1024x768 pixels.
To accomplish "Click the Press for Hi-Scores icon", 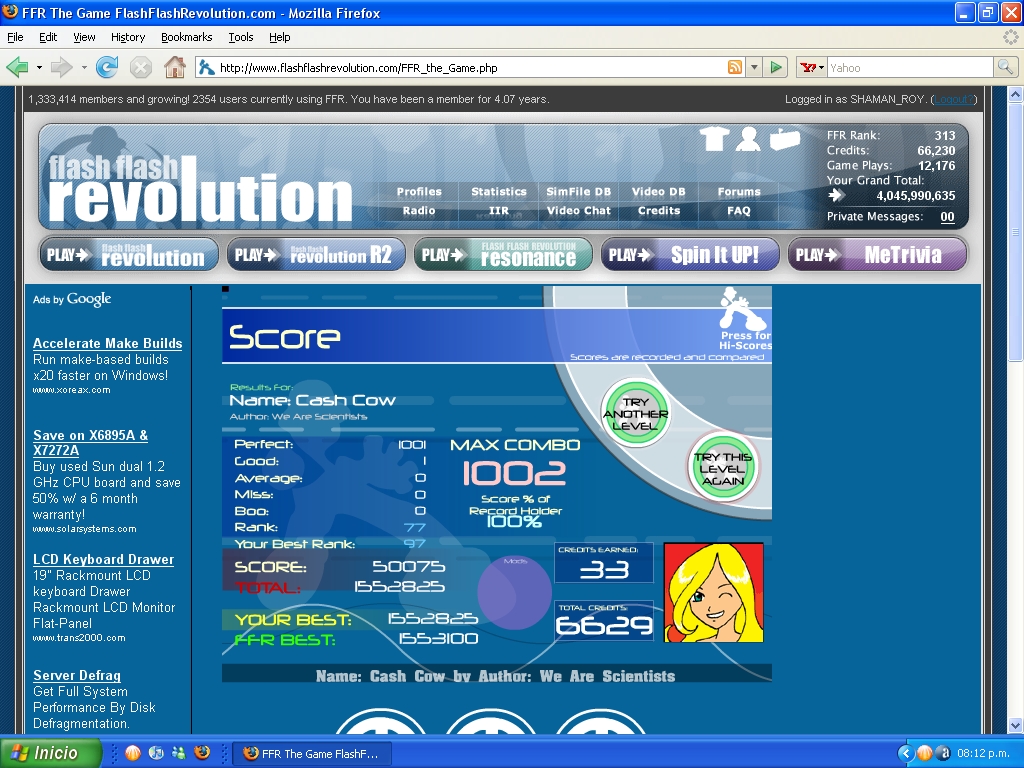I will (x=744, y=319).
